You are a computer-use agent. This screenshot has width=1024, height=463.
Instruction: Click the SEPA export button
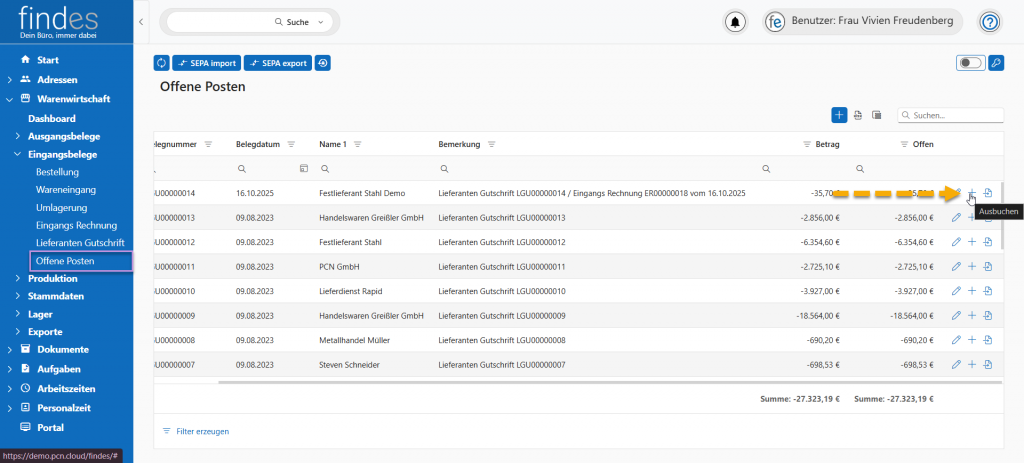coord(277,63)
